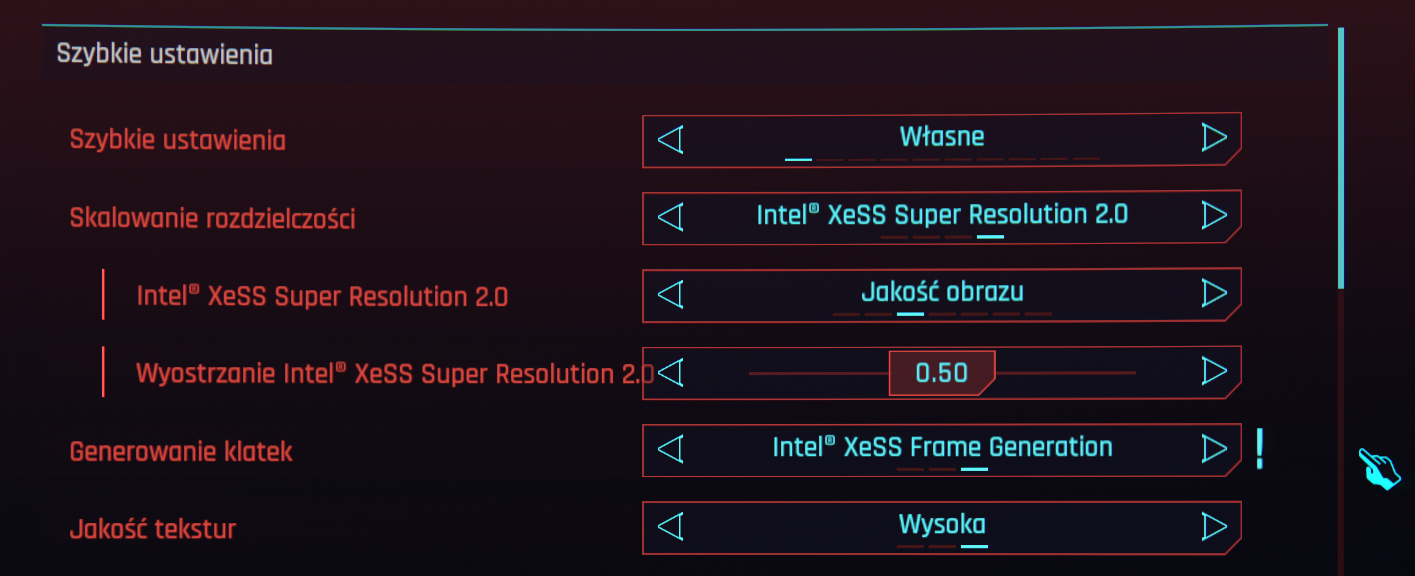Select the Wysoka texture quality value
Screen dimensions: 1415x576
[x=941, y=525]
